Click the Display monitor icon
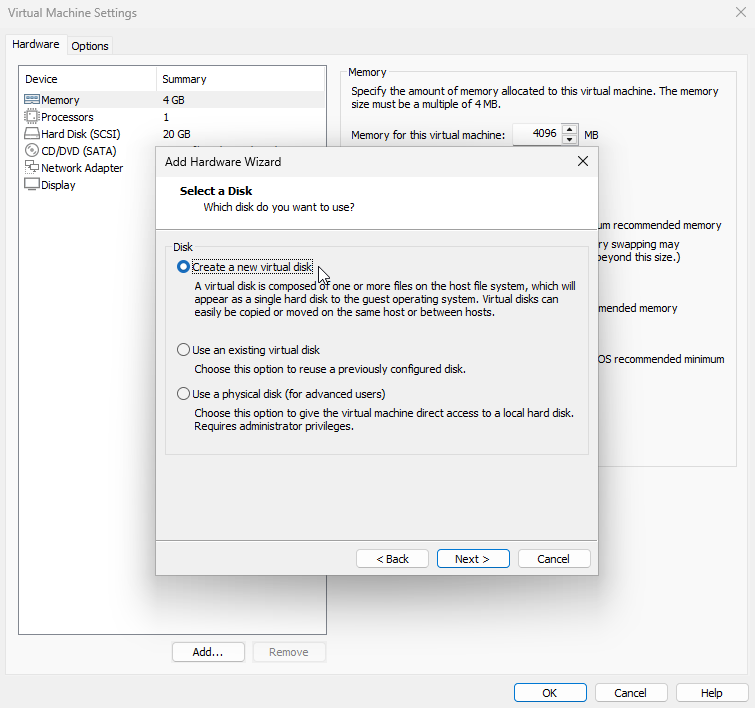The image size is (755, 708). 31,185
